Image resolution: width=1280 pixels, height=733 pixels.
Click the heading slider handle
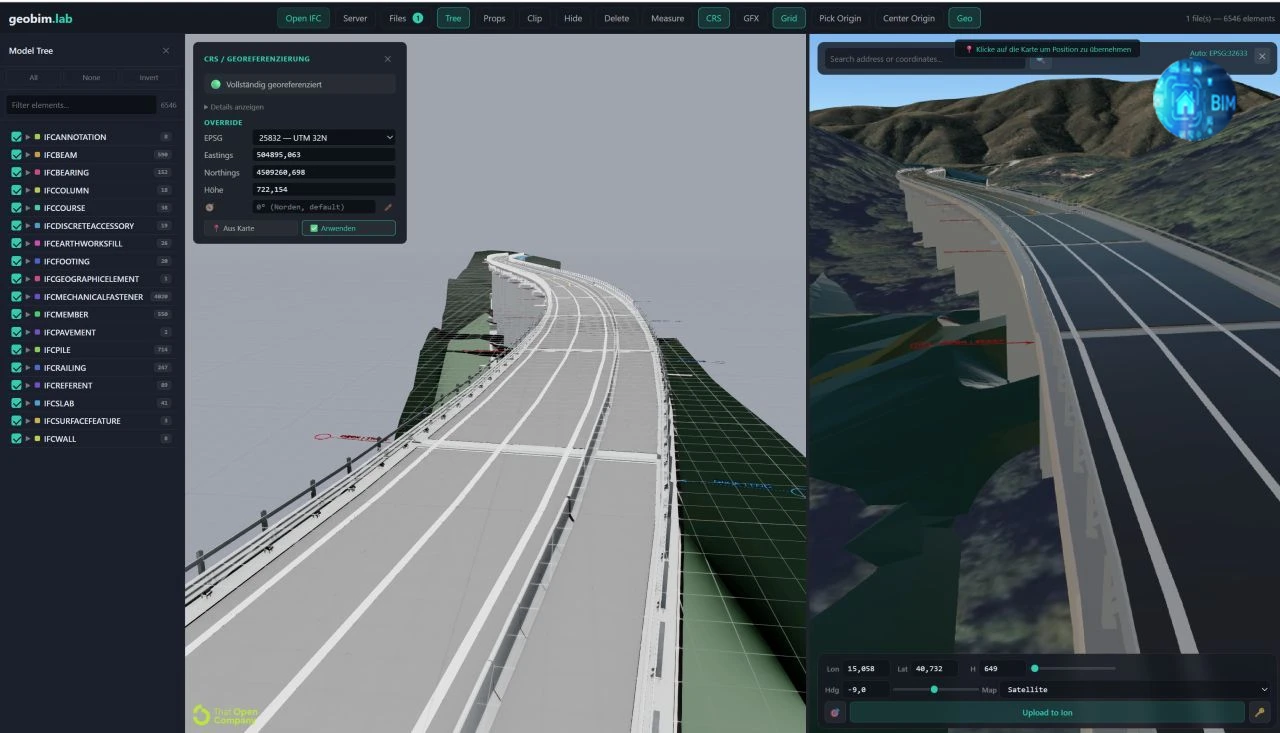934,689
